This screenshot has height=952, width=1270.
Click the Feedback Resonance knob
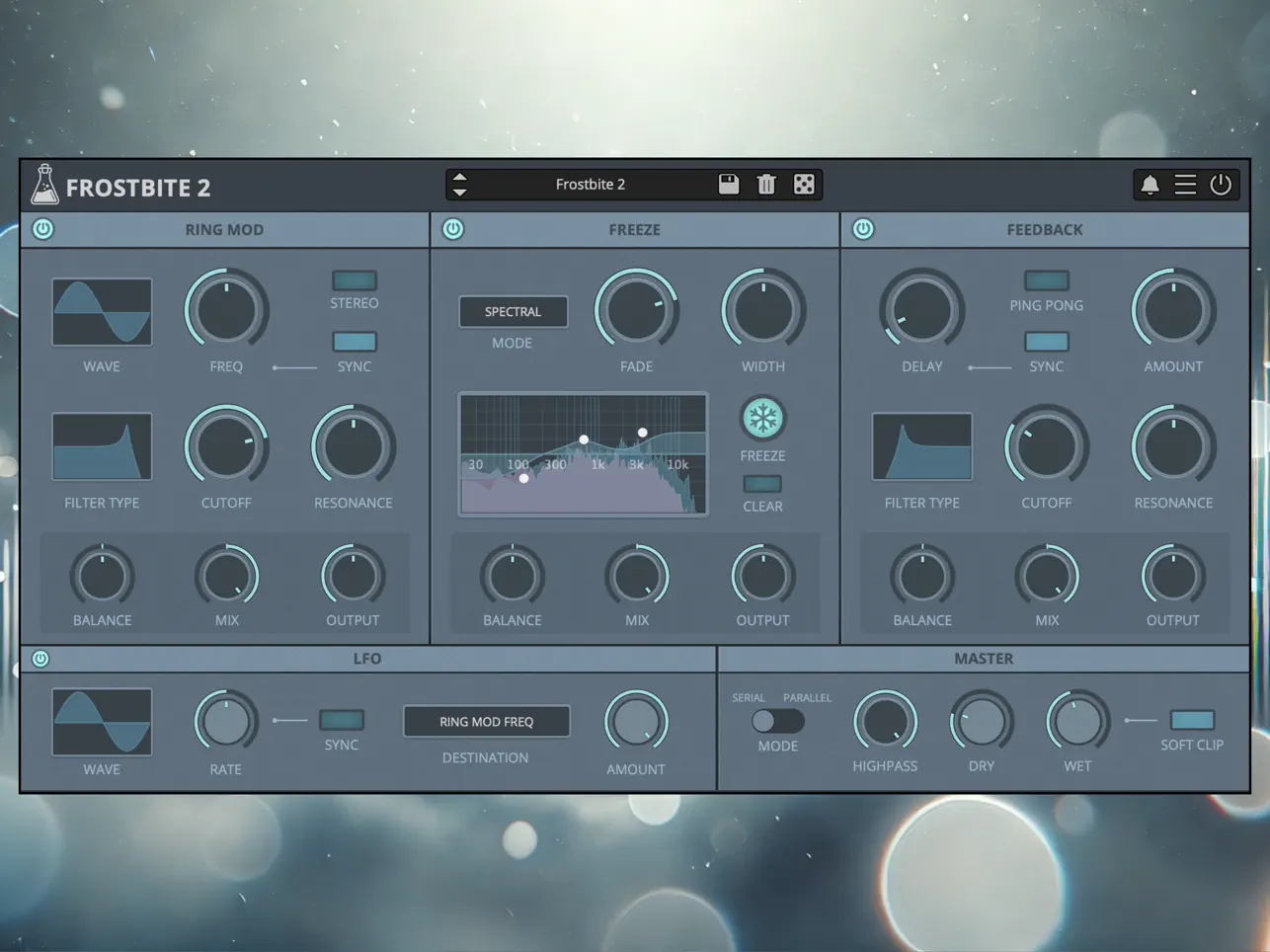pos(1173,446)
